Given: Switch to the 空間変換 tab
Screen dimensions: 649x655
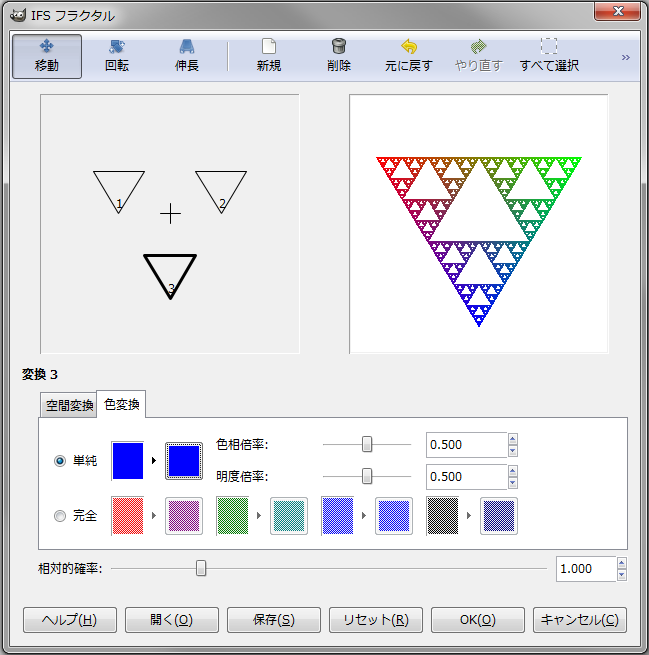Looking at the screenshot, I should pyautogui.click(x=69, y=405).
